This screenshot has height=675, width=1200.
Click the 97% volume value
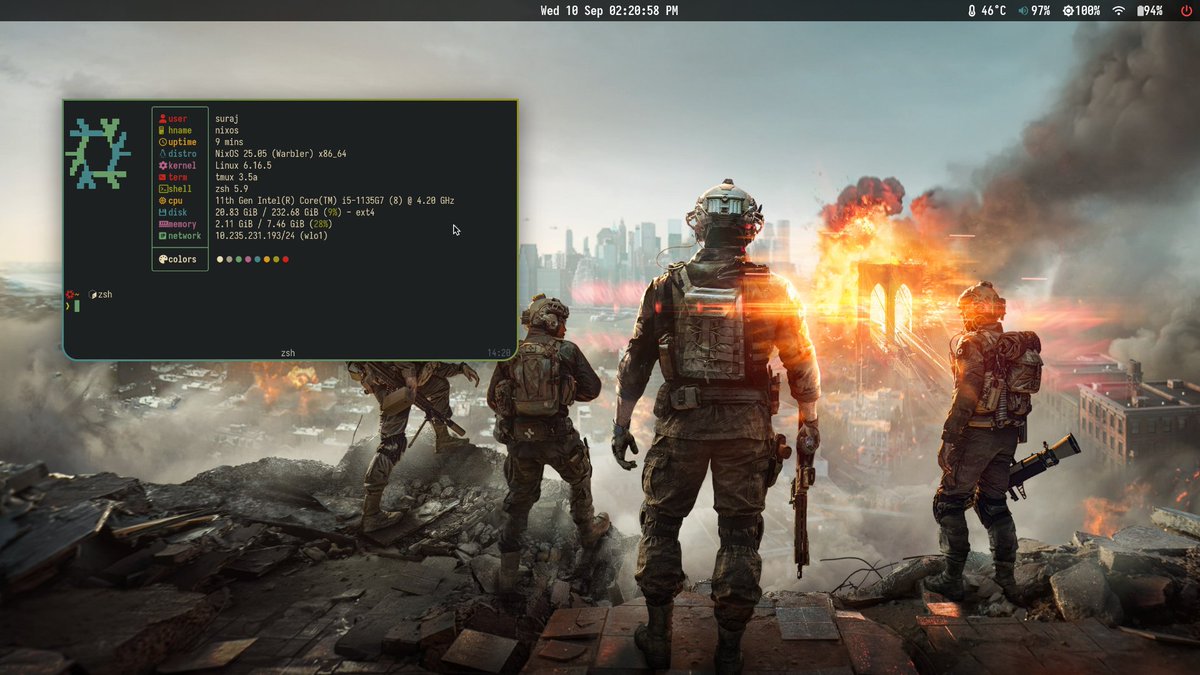coord(1041,10)
